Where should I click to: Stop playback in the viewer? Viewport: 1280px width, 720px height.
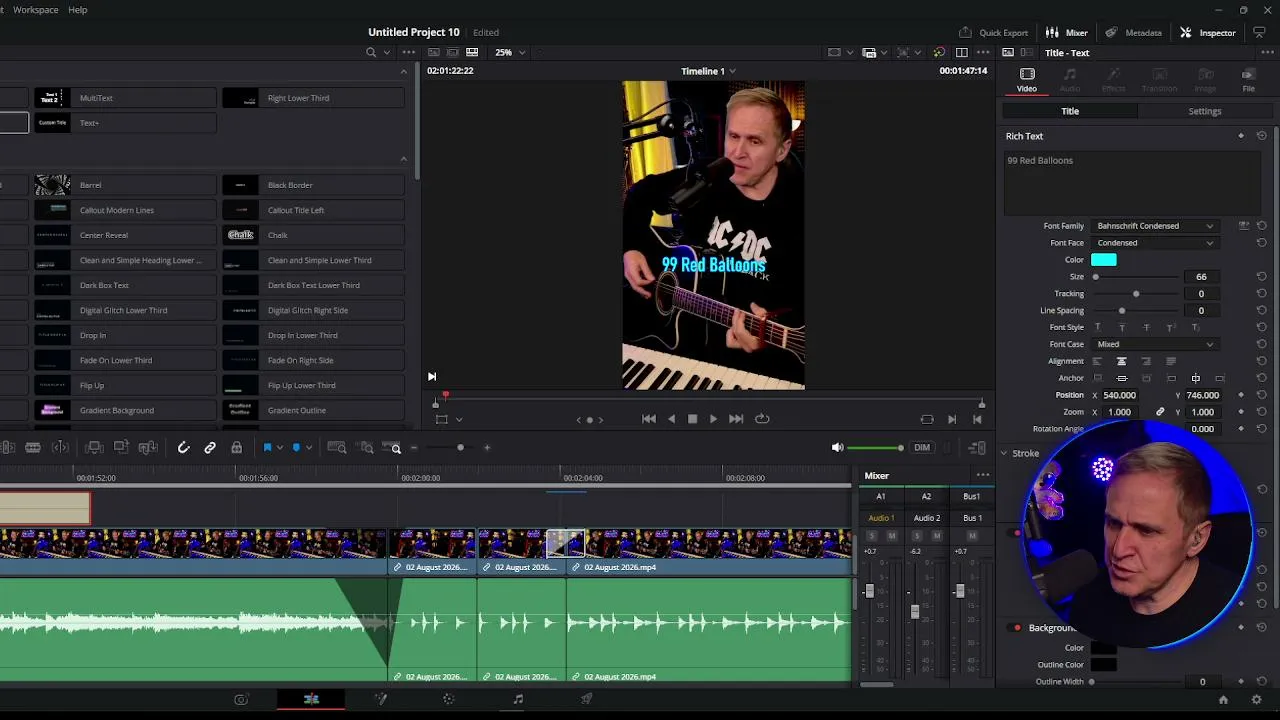click(x=692, y=419)
